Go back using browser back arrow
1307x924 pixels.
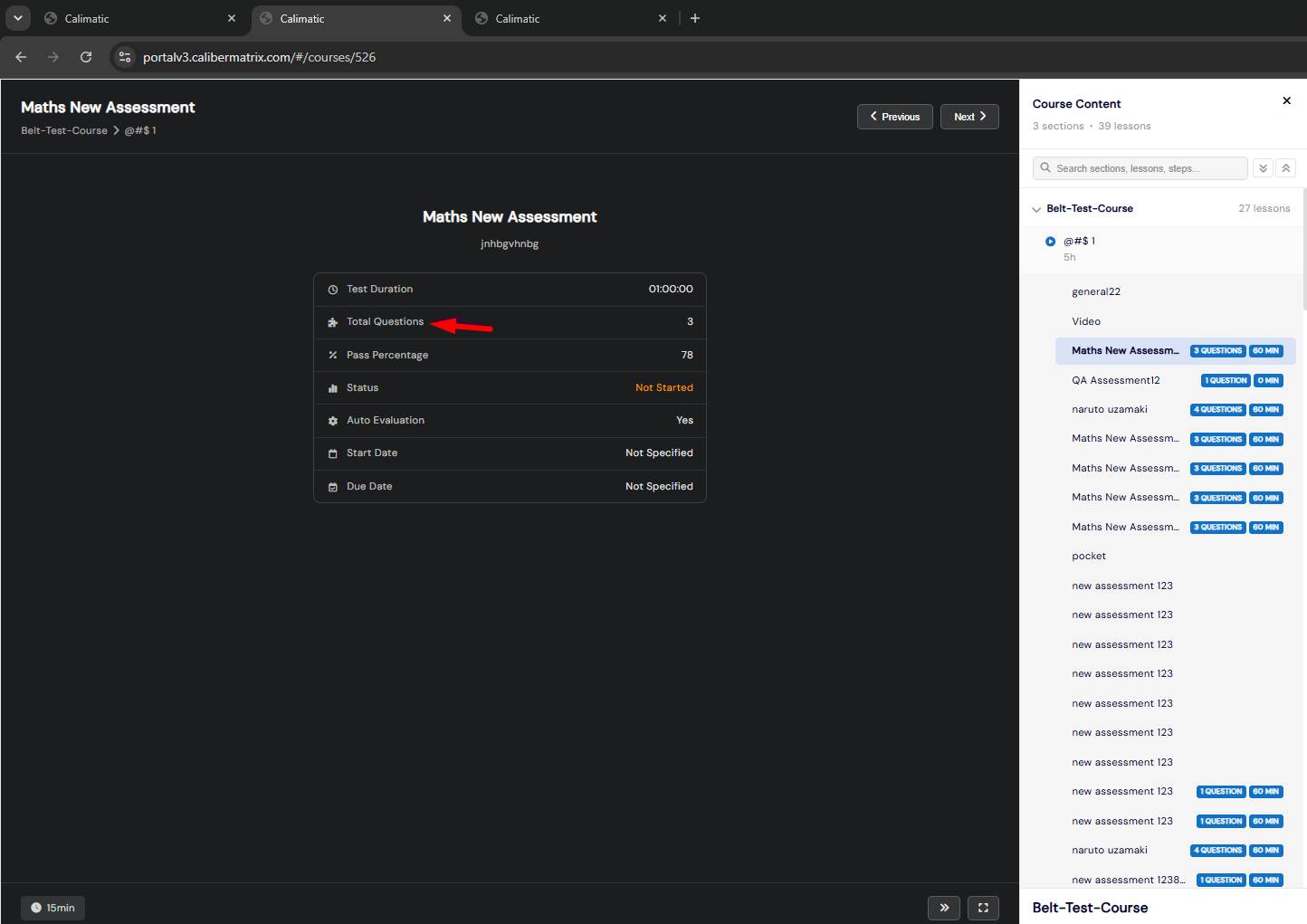point(21,57)
